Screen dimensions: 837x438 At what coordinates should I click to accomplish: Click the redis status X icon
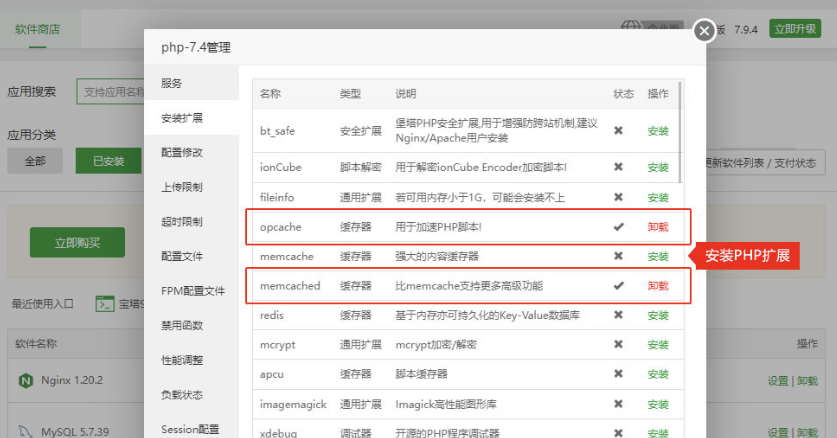point(618,315)
